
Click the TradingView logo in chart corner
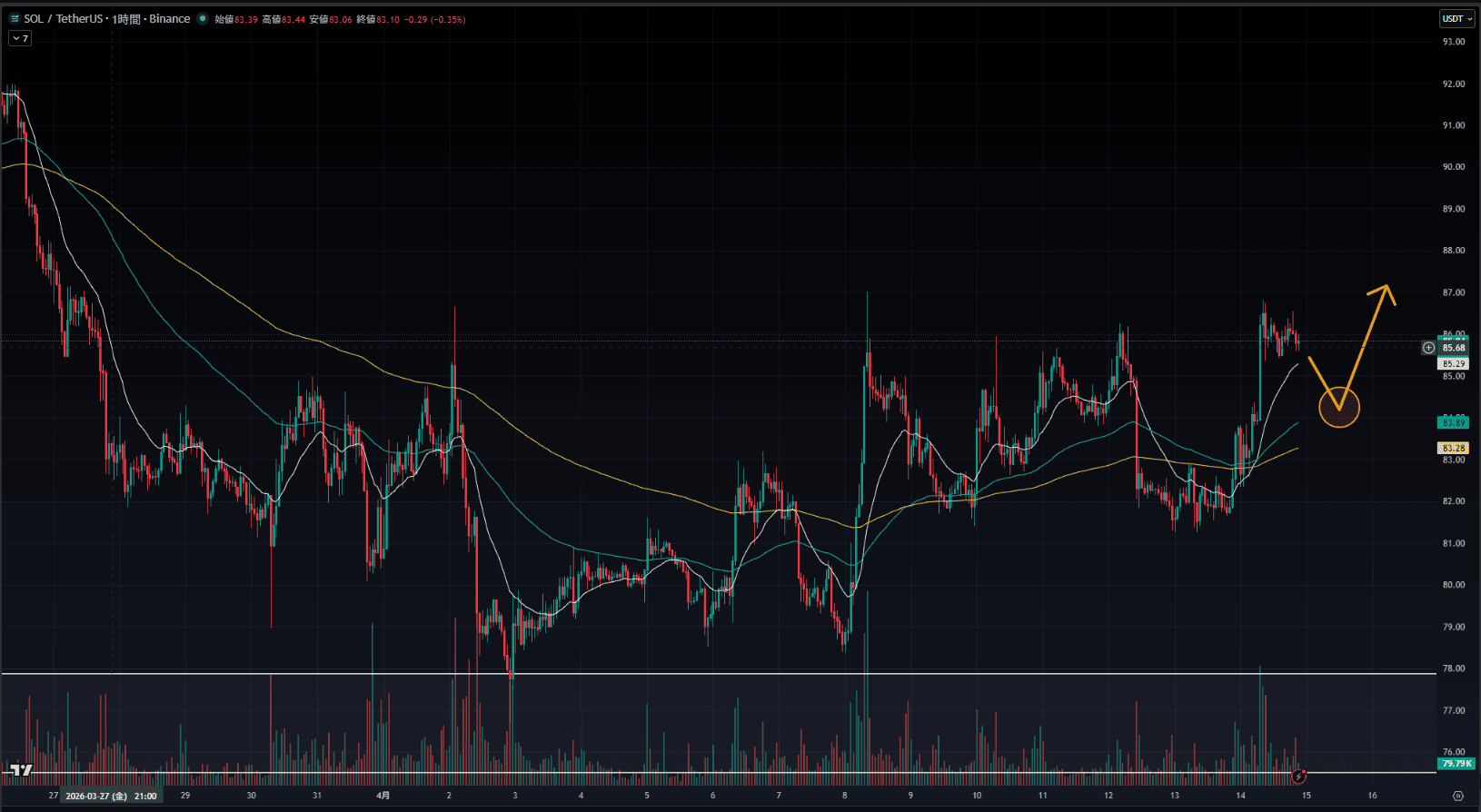pyautogui.click(x=20, y=771)
